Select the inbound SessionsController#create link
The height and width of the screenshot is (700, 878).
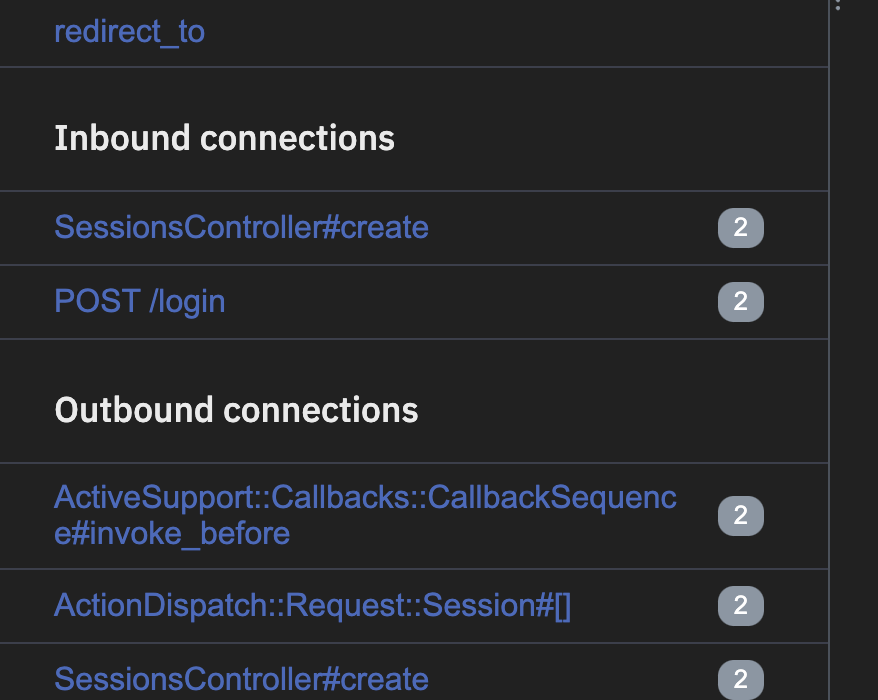tap(241, 228)
